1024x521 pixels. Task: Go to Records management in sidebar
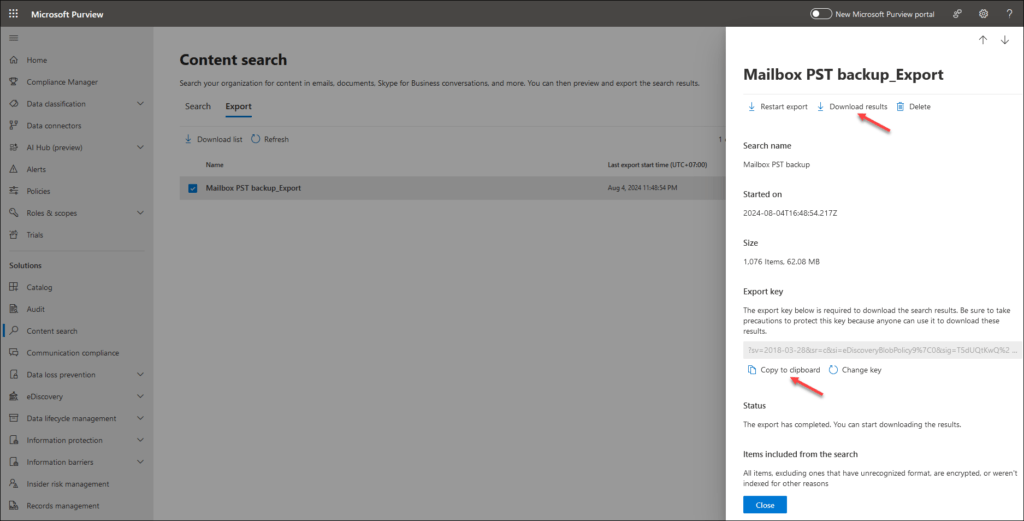pyautogui.click(x=63, y=506)
